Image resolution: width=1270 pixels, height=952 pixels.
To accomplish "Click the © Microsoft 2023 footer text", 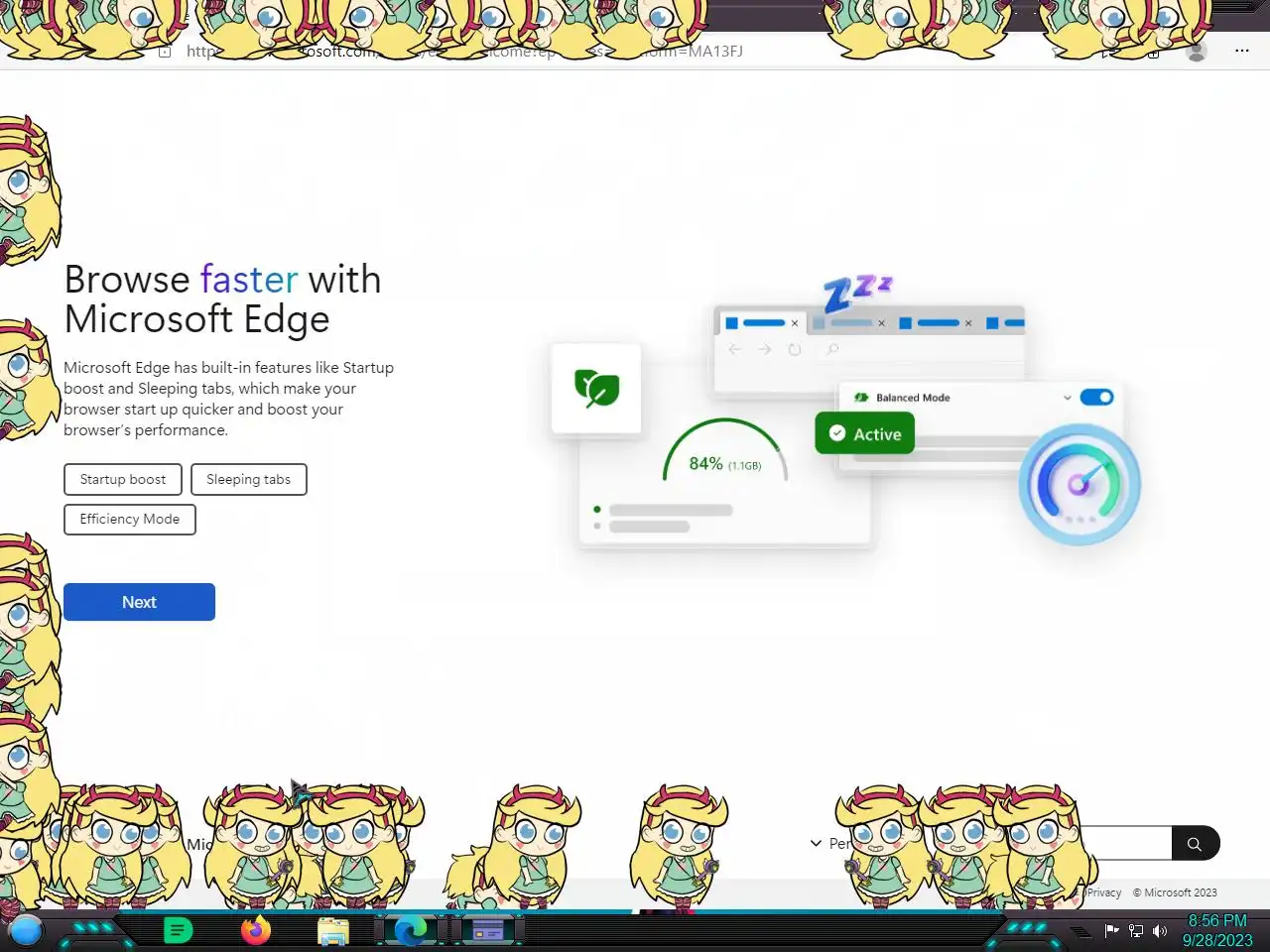I will (x=1175, y=892).
